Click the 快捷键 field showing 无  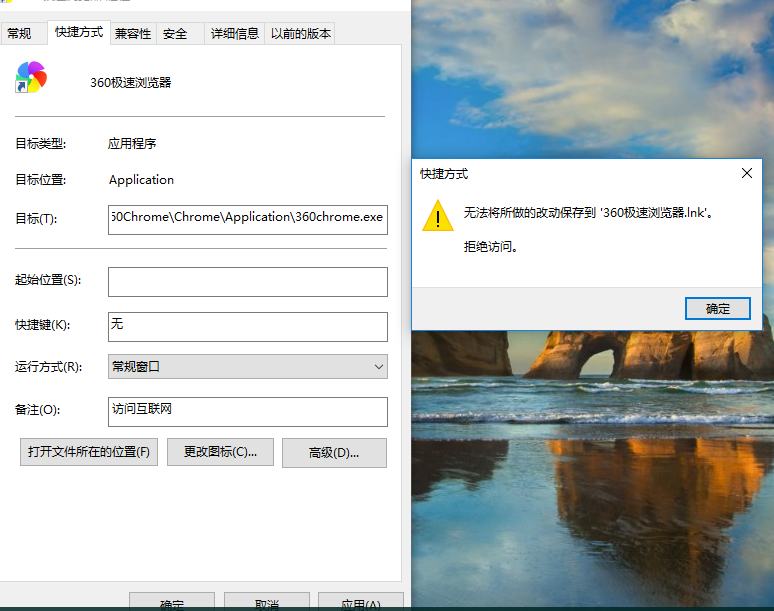(247, 326)
